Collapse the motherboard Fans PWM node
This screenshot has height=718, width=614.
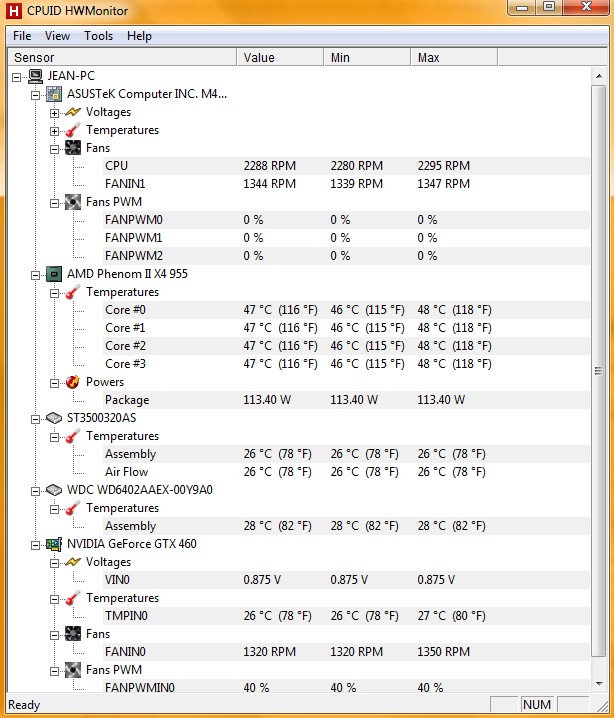pyautogui.click(x=54, y=203)
